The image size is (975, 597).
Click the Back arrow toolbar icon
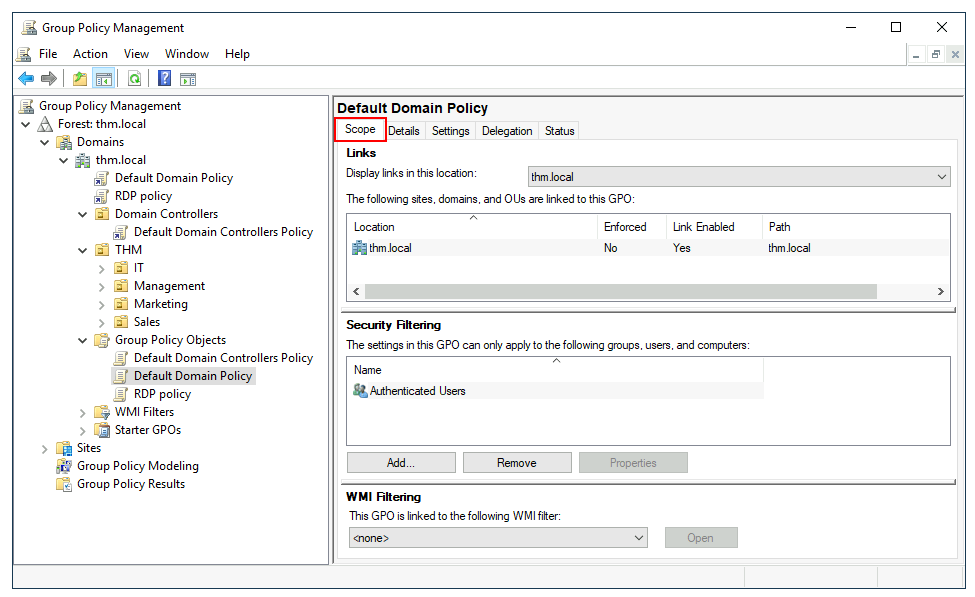tap(26, 79)
